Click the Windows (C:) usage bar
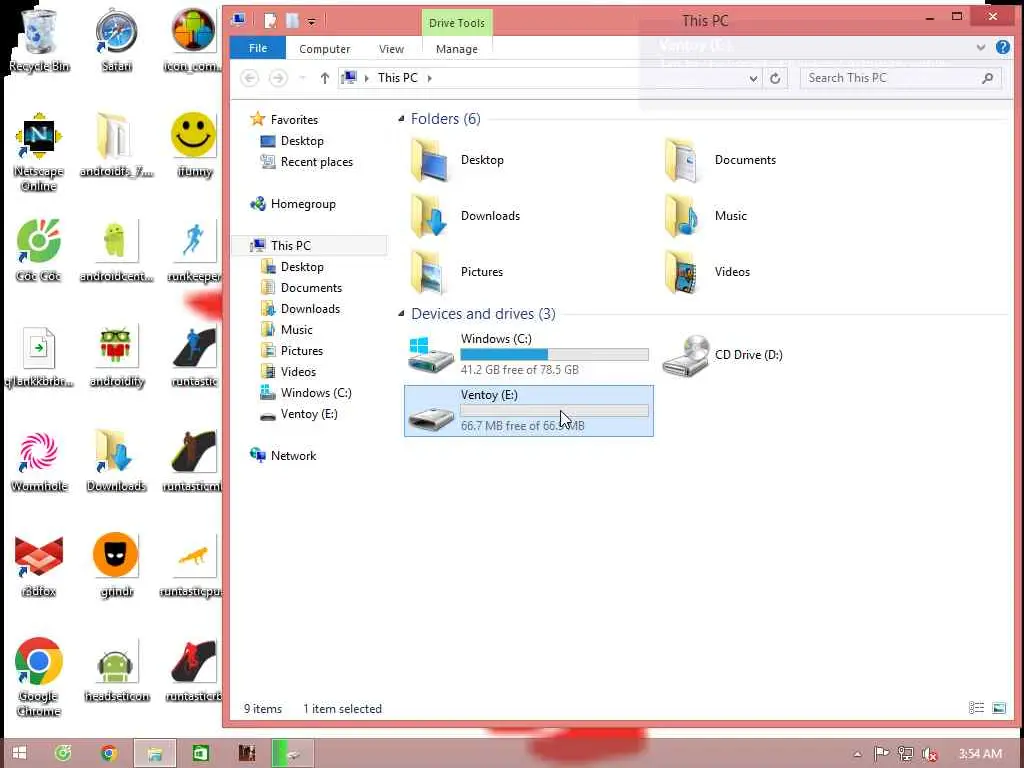The height and width of the screenshot is (768, 1024). tap(554, 355)
